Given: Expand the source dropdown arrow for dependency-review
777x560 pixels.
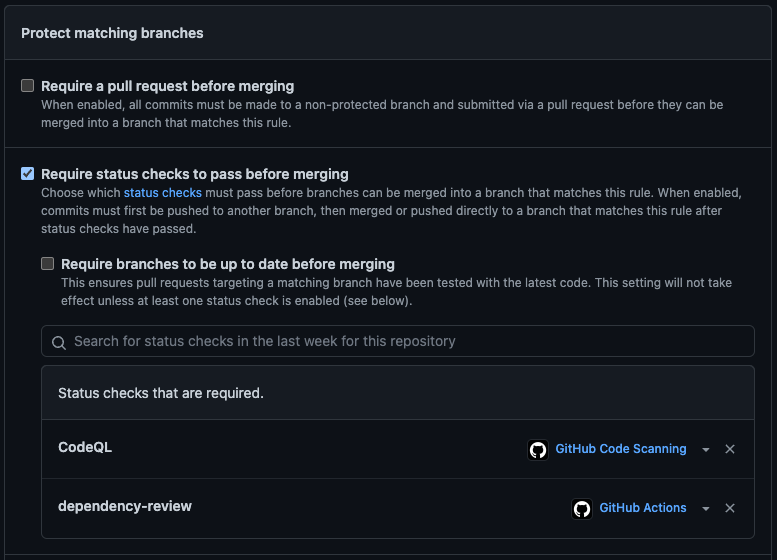Looking at the screenshot, I should (x=706, y=509).
